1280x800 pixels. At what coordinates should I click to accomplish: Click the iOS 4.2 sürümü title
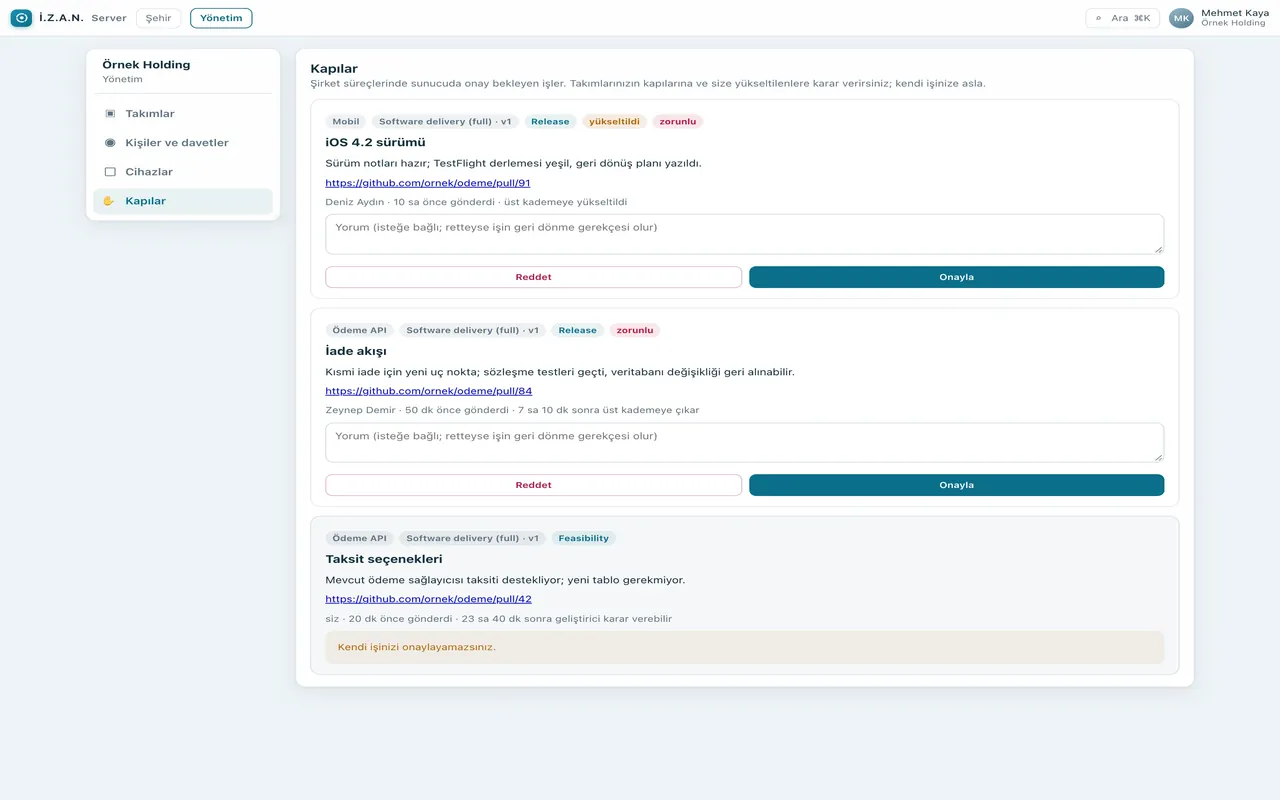coord(376,143)
